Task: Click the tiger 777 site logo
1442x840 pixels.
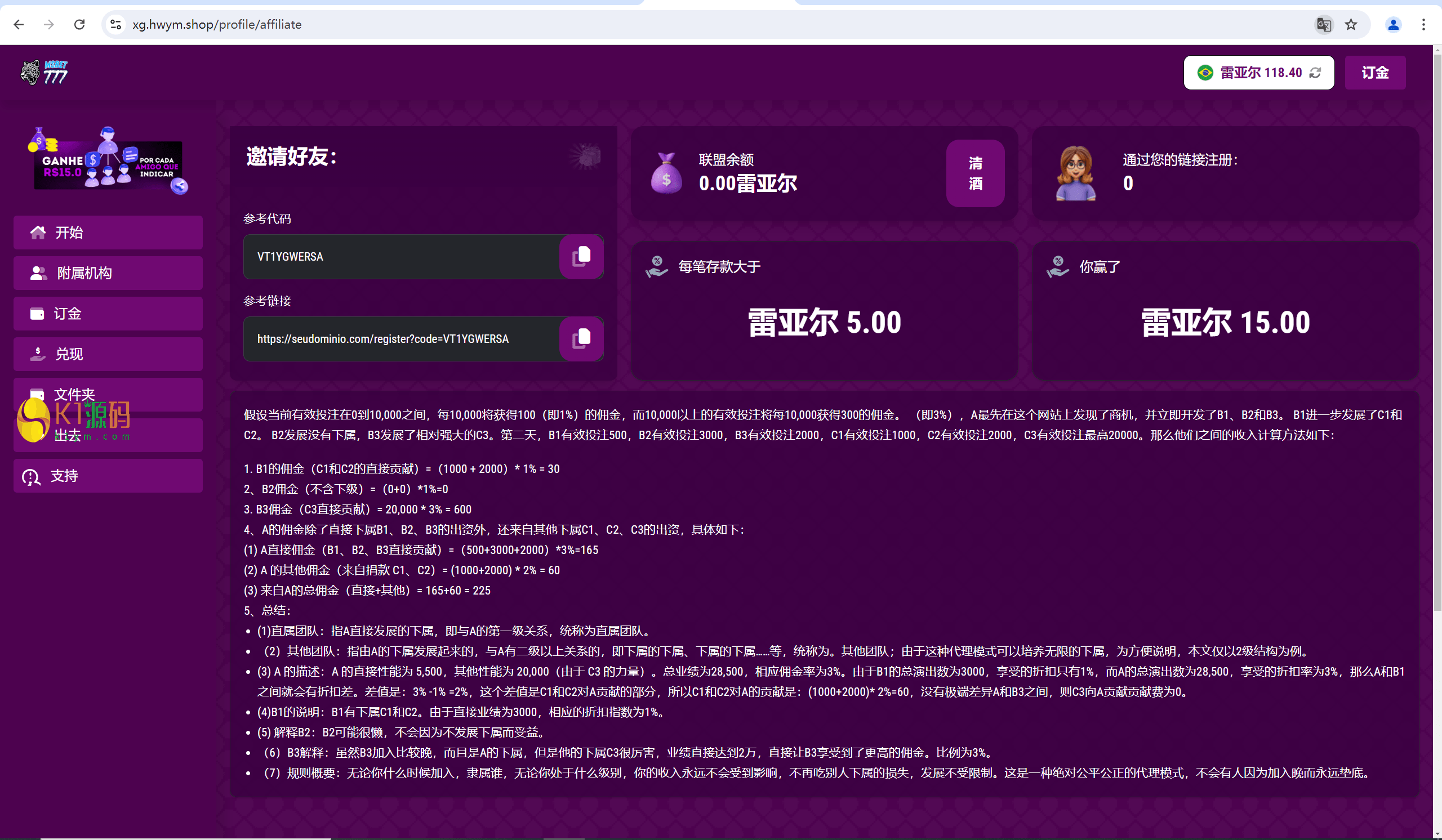Action: (x=44, y=73)
